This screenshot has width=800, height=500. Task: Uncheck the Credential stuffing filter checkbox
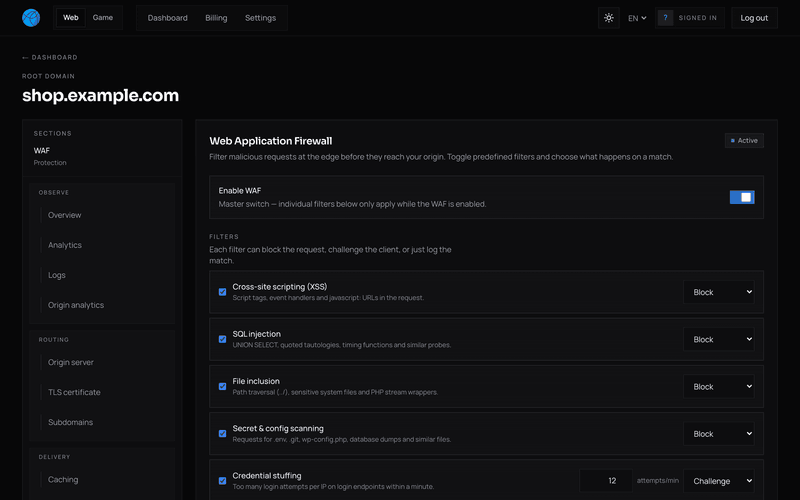pos(222,481)
